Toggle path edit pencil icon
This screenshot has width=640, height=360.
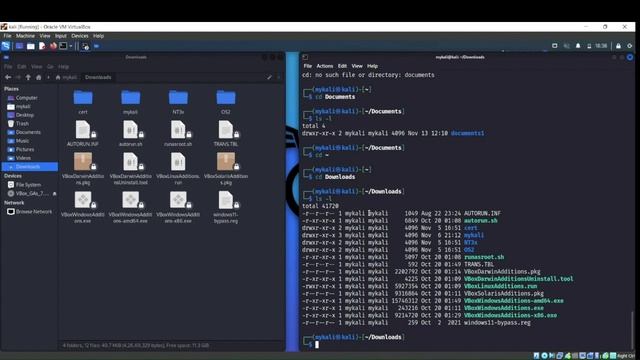point(269,77)
